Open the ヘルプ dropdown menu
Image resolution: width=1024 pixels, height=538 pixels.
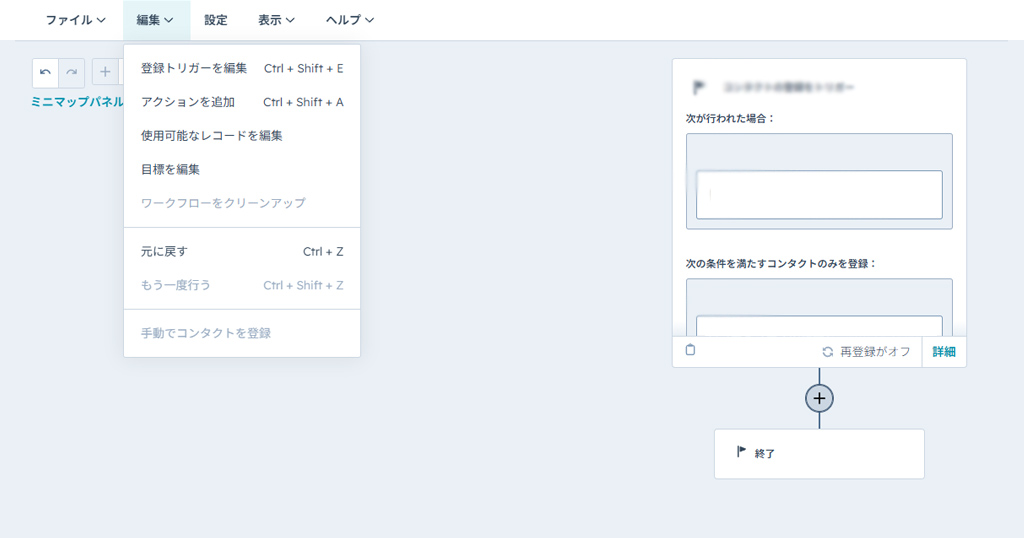(x=350, y=20)
